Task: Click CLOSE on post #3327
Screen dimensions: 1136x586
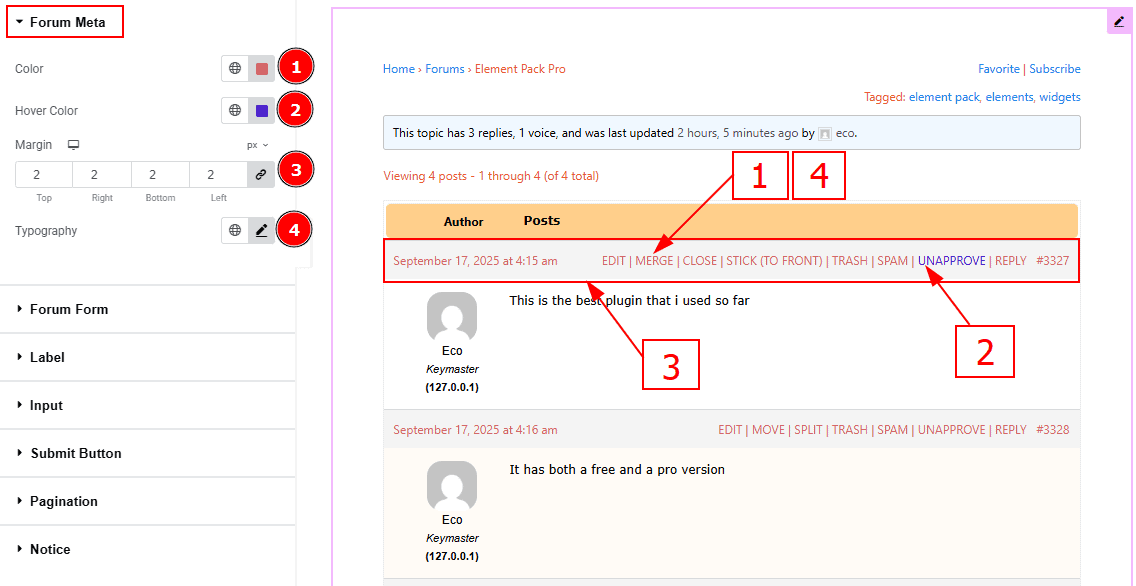Action: pos(700,261)
